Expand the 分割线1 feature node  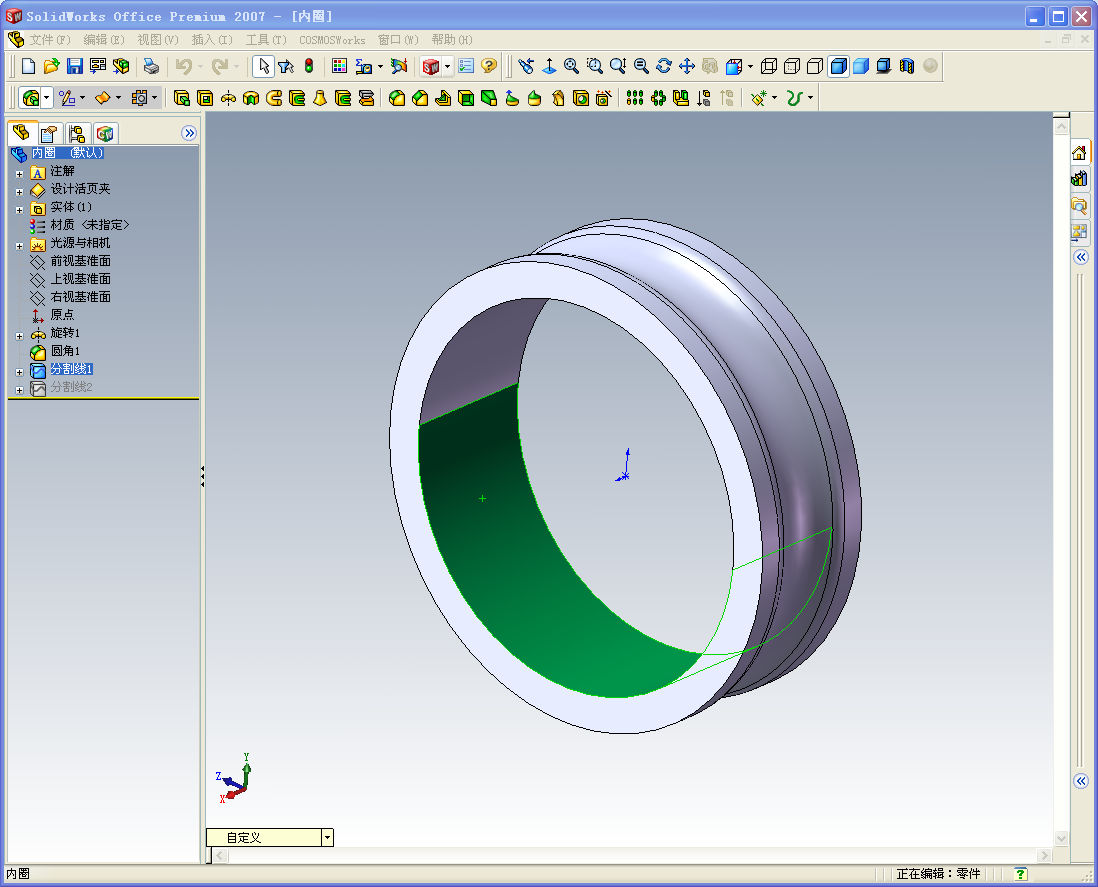pyautogui.click(x=20, y=371)
